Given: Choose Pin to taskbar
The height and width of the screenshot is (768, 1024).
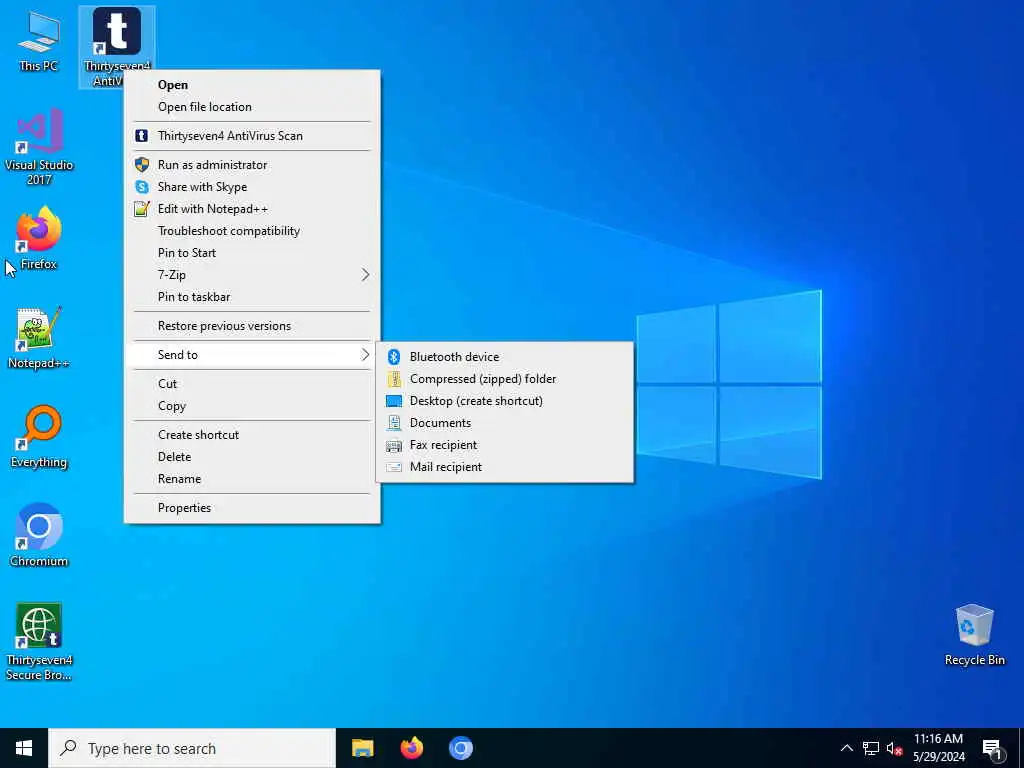Looking at the screenshot, I should click(x=252, y=297).
